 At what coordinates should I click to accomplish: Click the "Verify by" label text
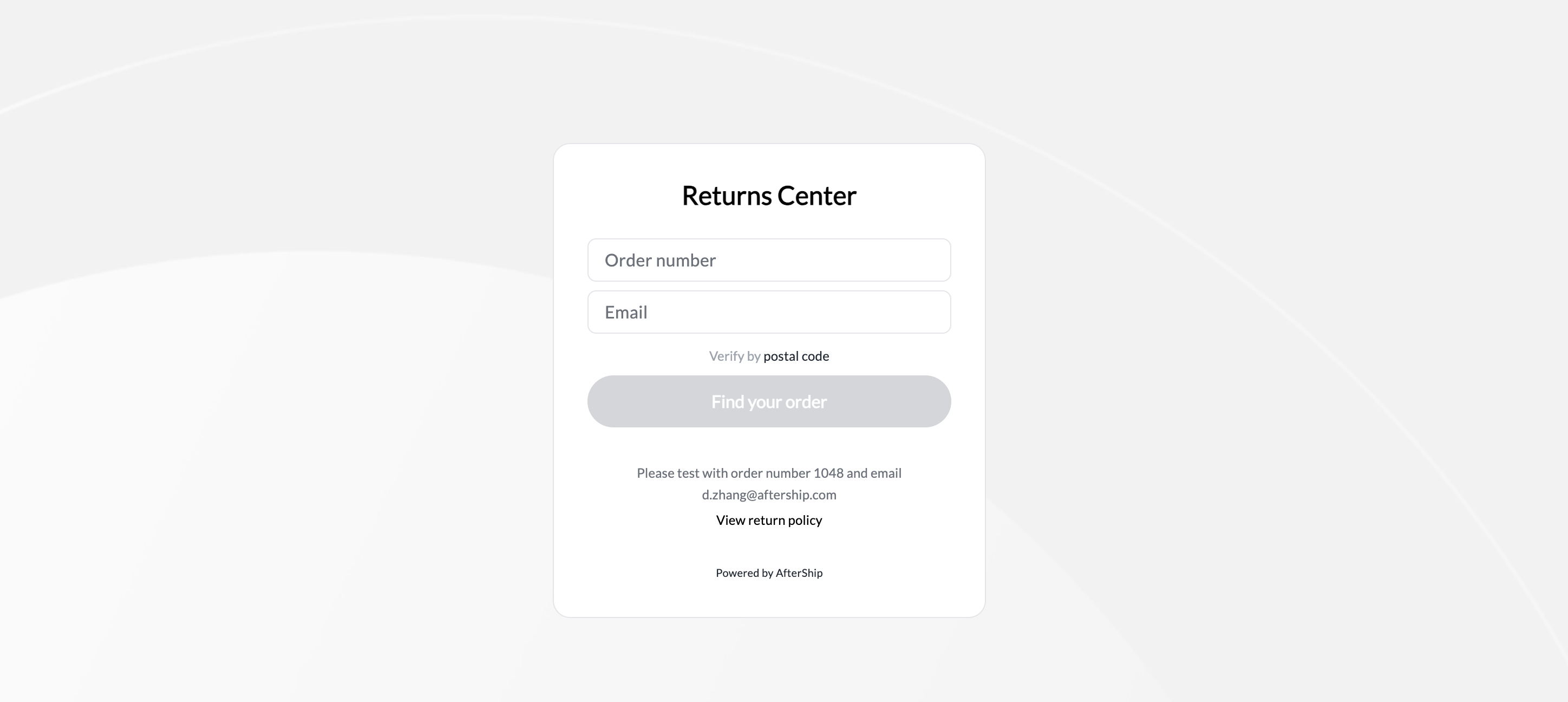(x=734, y=356)
